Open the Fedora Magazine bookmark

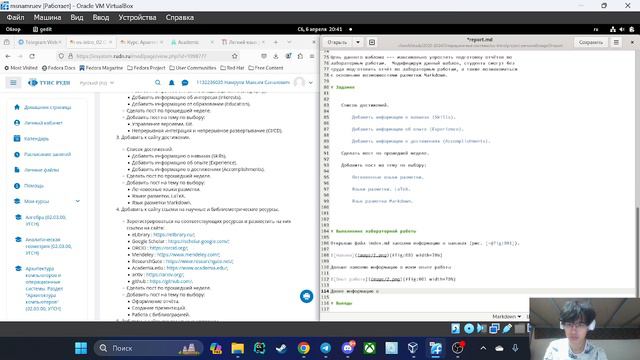coord(101,68)
